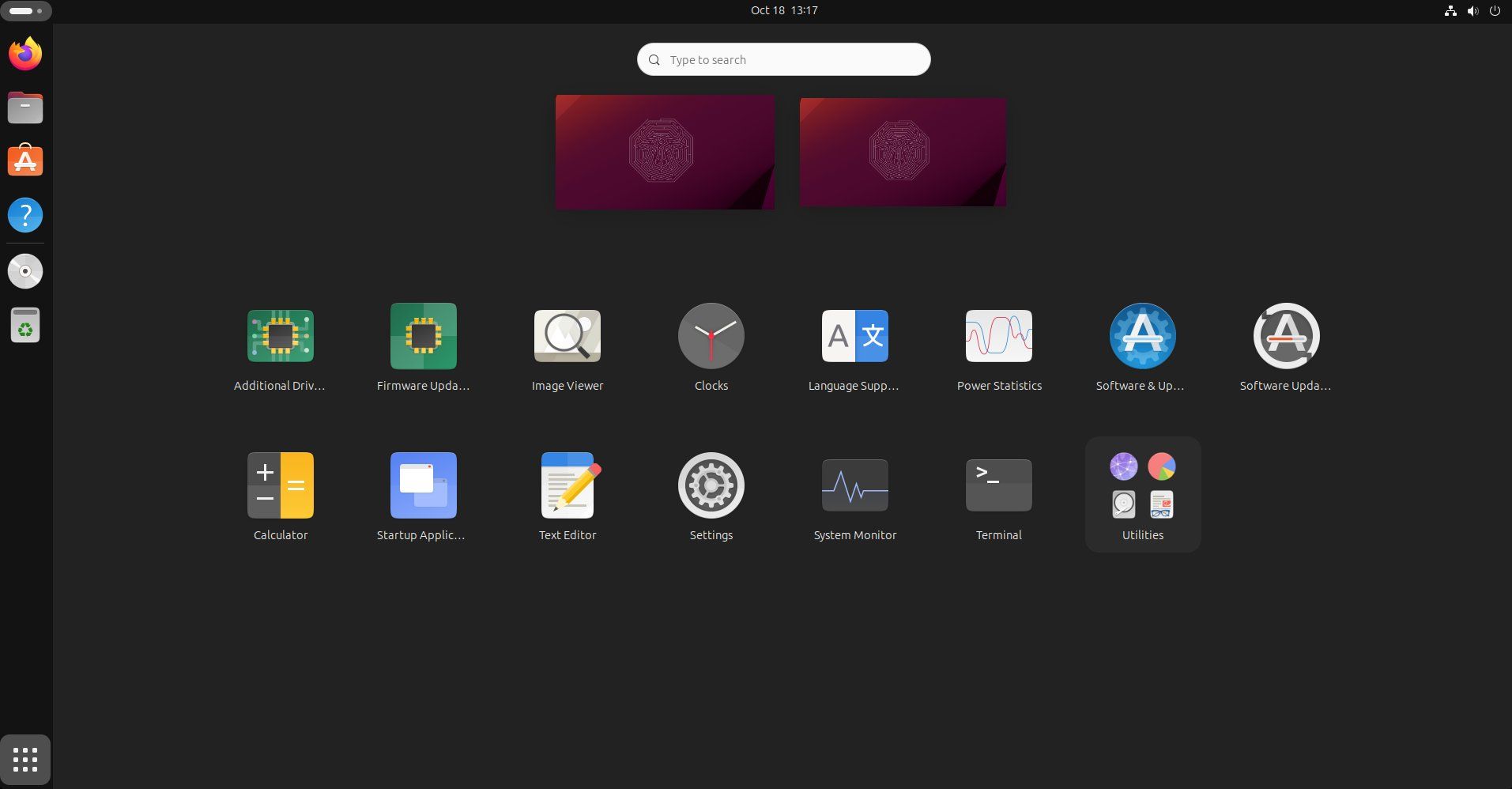
Task: Open Power Statistics
Action: (998, 335)
